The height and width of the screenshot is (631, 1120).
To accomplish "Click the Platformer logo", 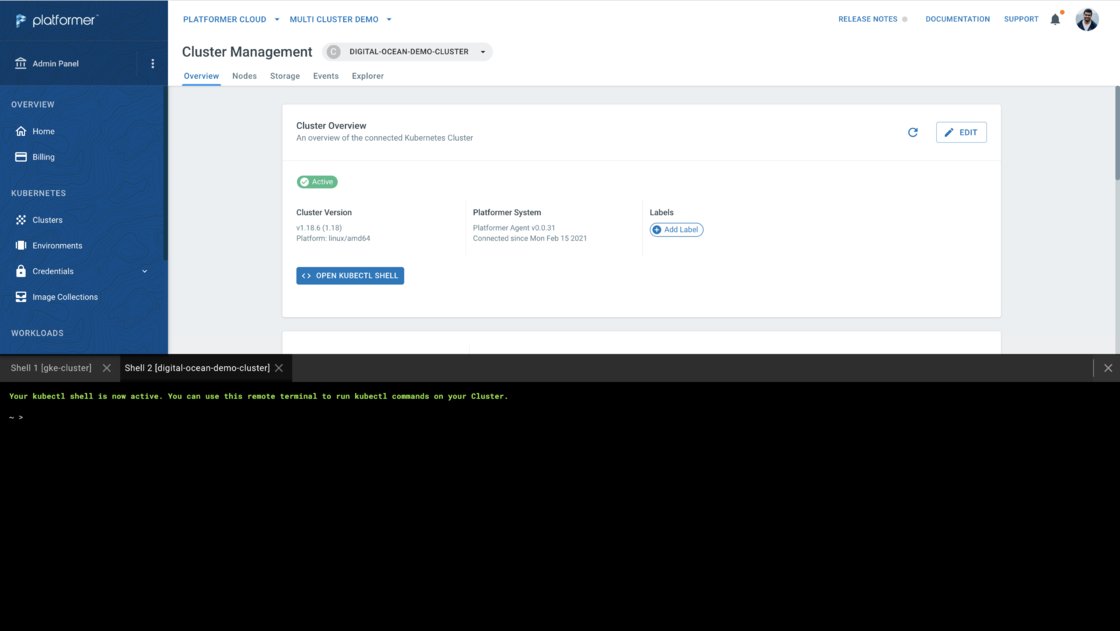I will click(56, 21).
